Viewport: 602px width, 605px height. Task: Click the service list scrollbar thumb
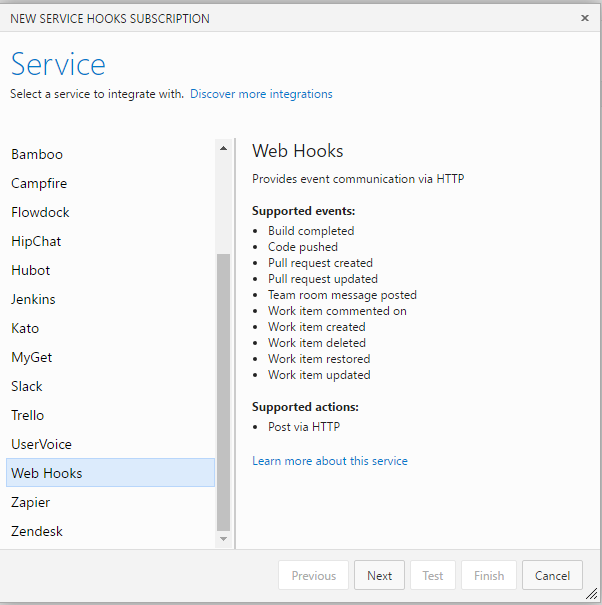[x=223, y=392]
